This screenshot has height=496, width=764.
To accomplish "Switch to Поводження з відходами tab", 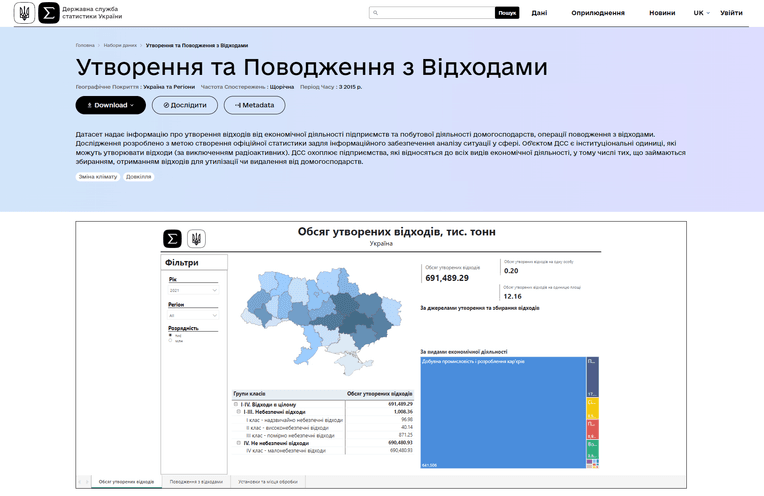I will click(x=196, y=482).
